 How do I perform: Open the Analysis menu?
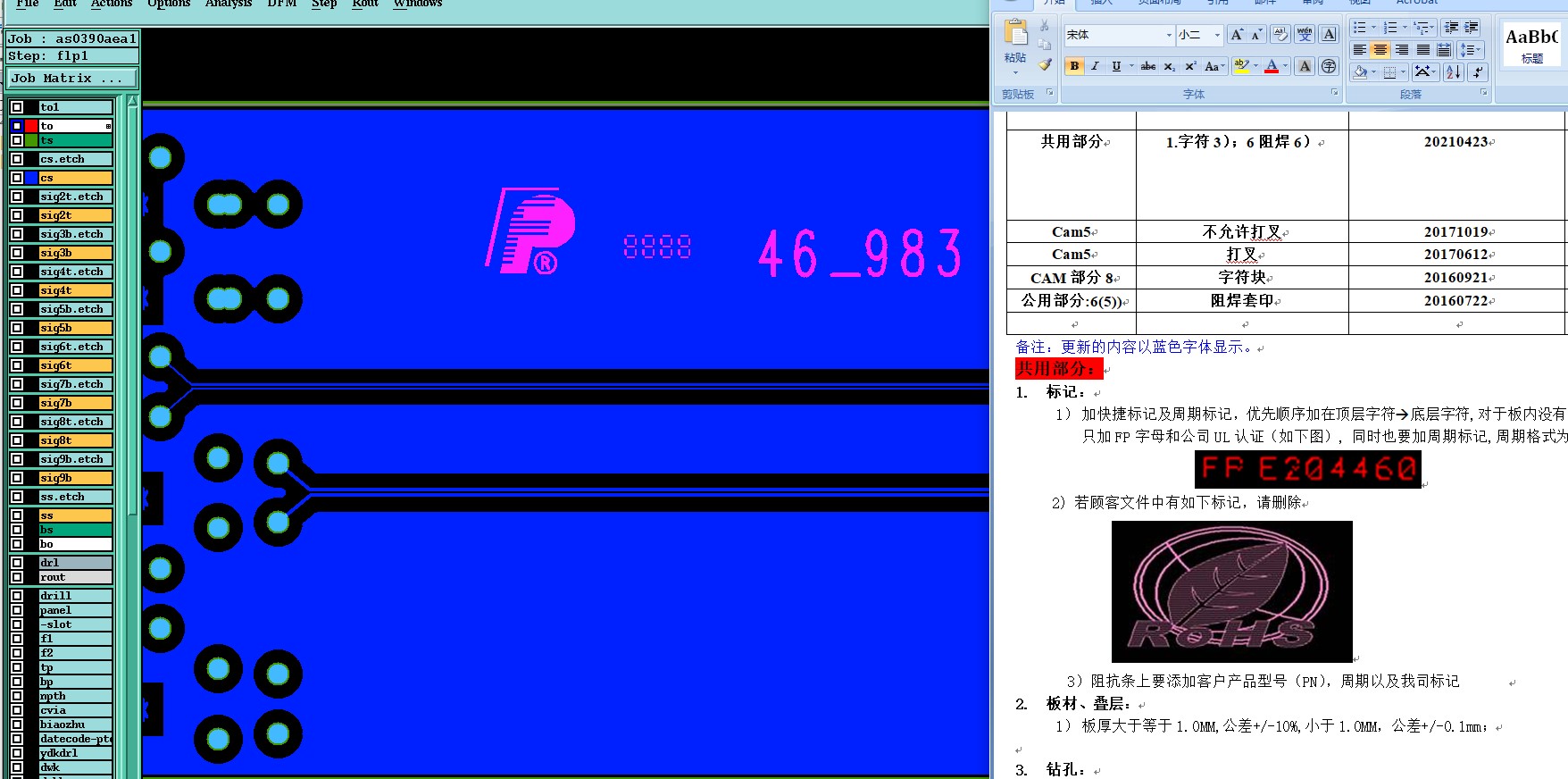[x=229, y=4]
